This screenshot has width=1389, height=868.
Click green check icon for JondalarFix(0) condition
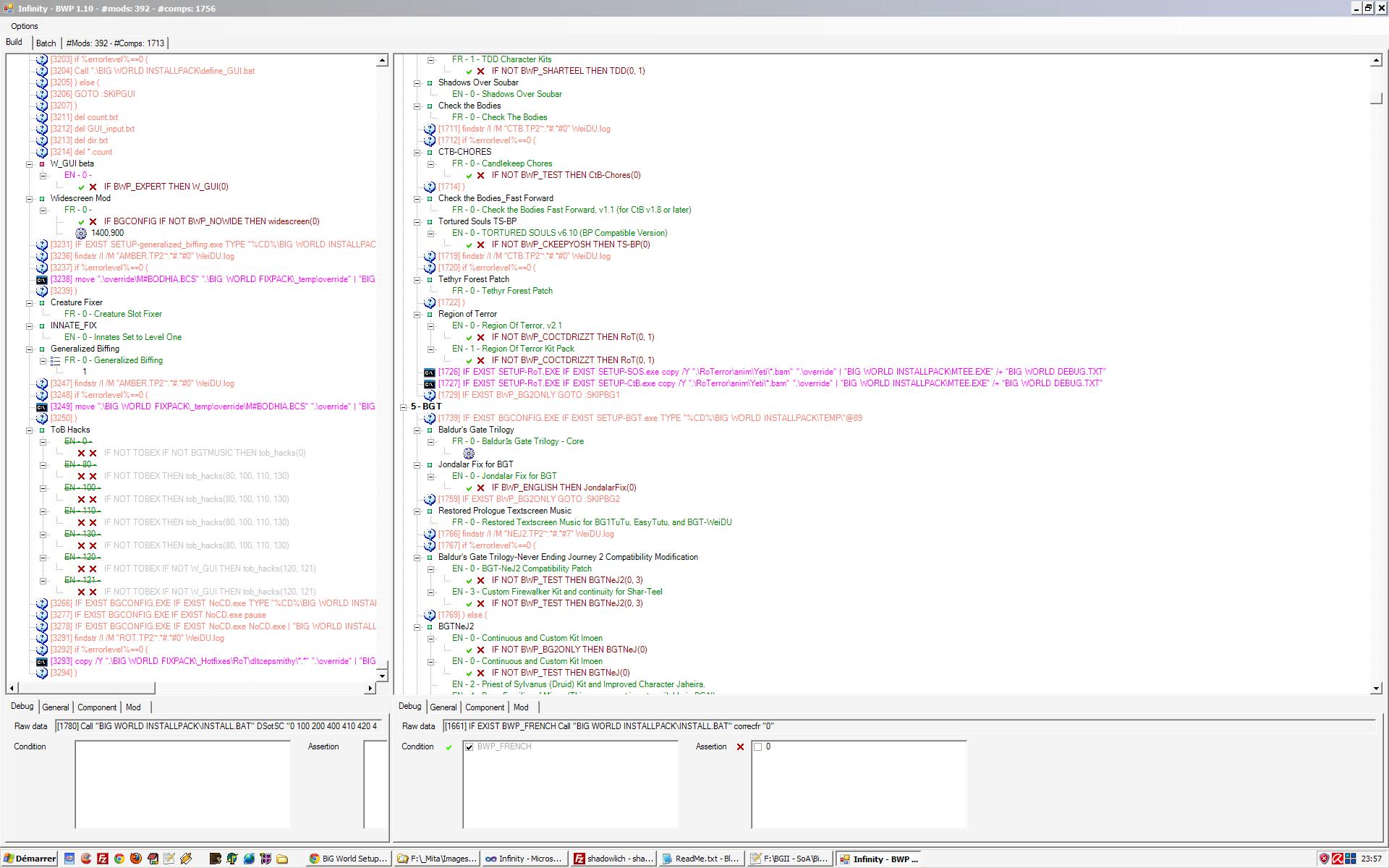(469, 488)
